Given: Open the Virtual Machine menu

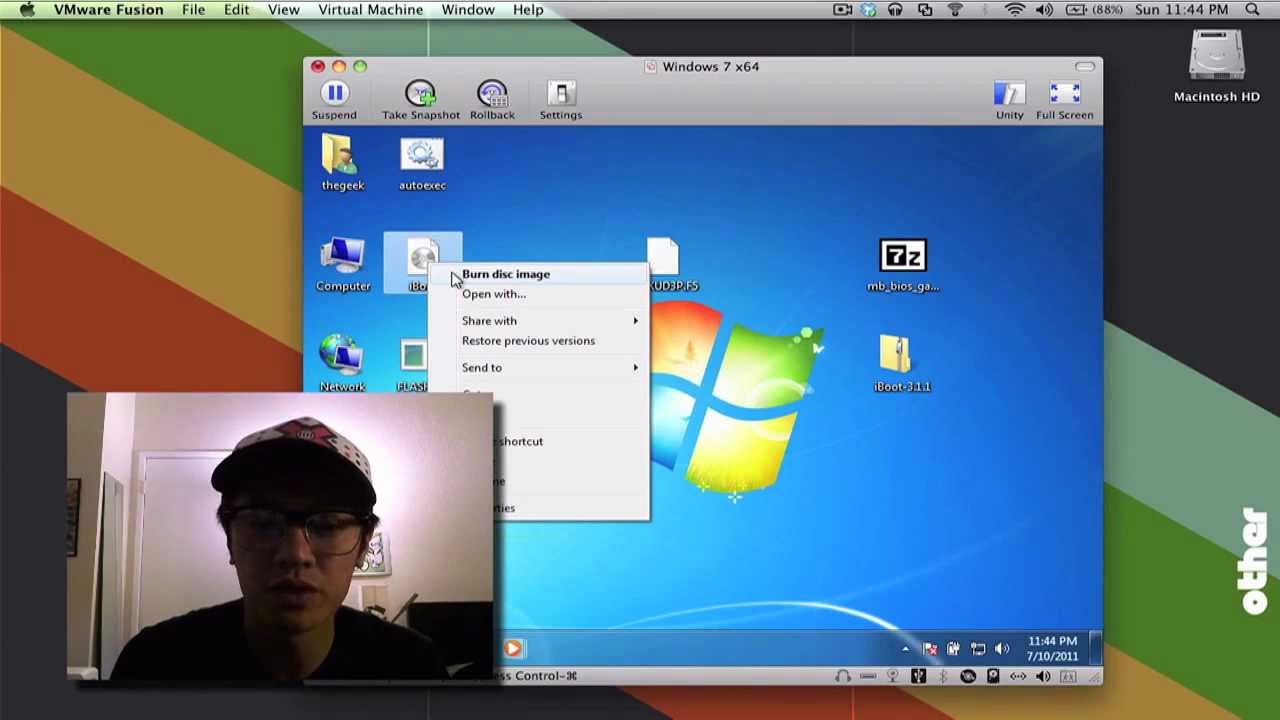Looking at the screenshot, I should (x=370, y=10).
